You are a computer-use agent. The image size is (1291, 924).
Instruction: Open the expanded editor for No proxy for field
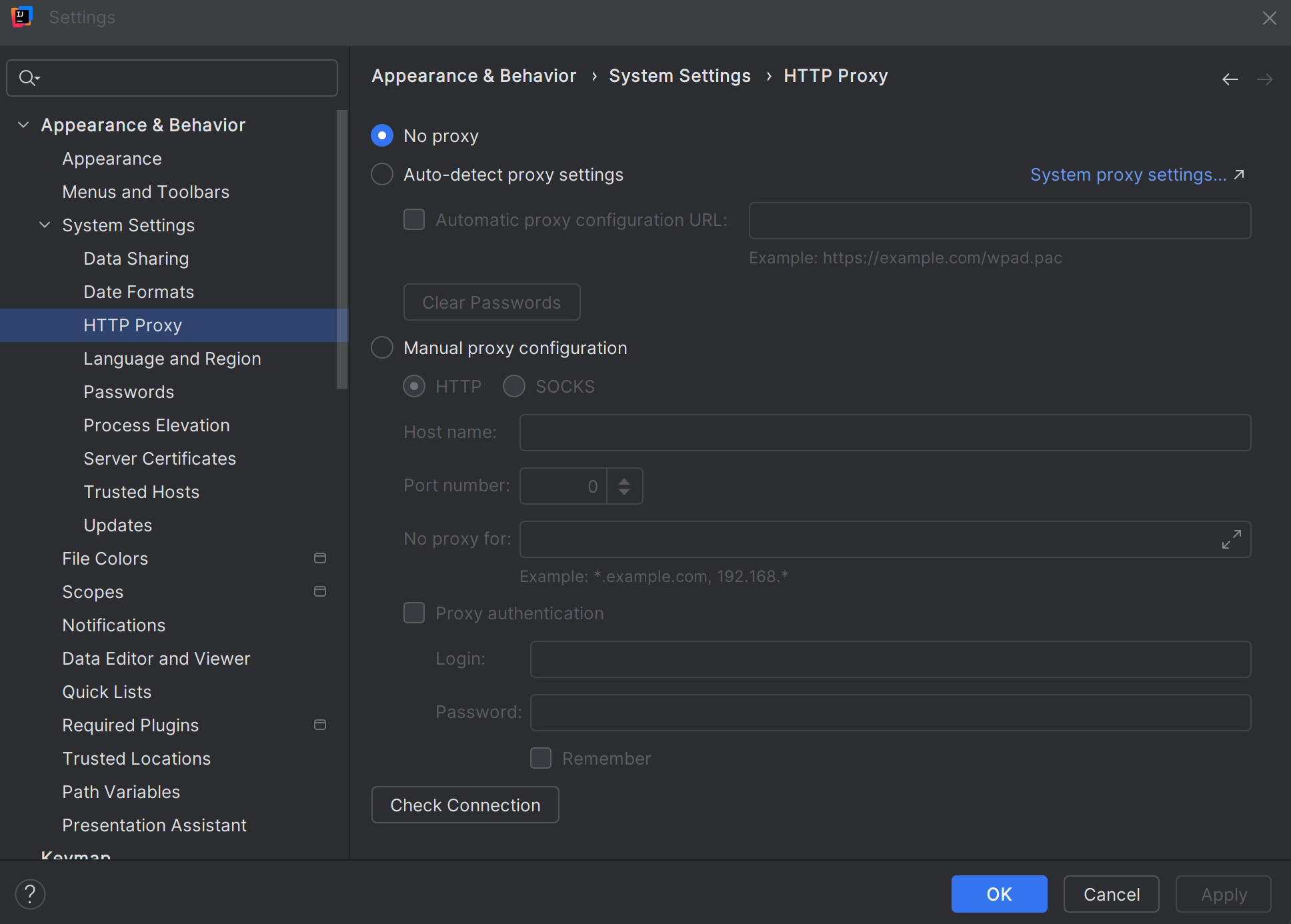1232,539
